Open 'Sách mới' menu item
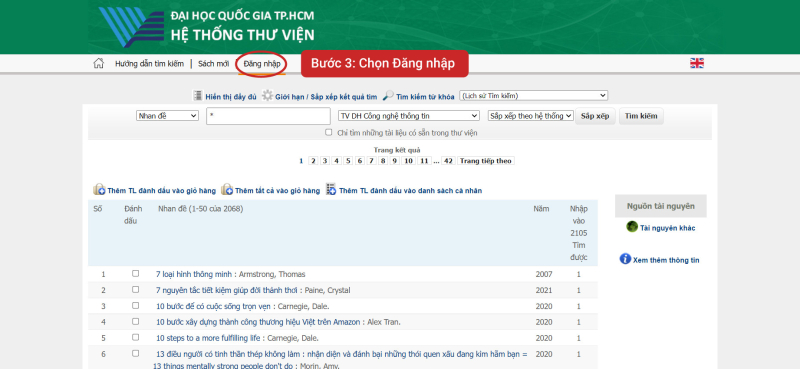Viewport: 800px width, 369px height. pyautogui.click(x=213, y=64)
